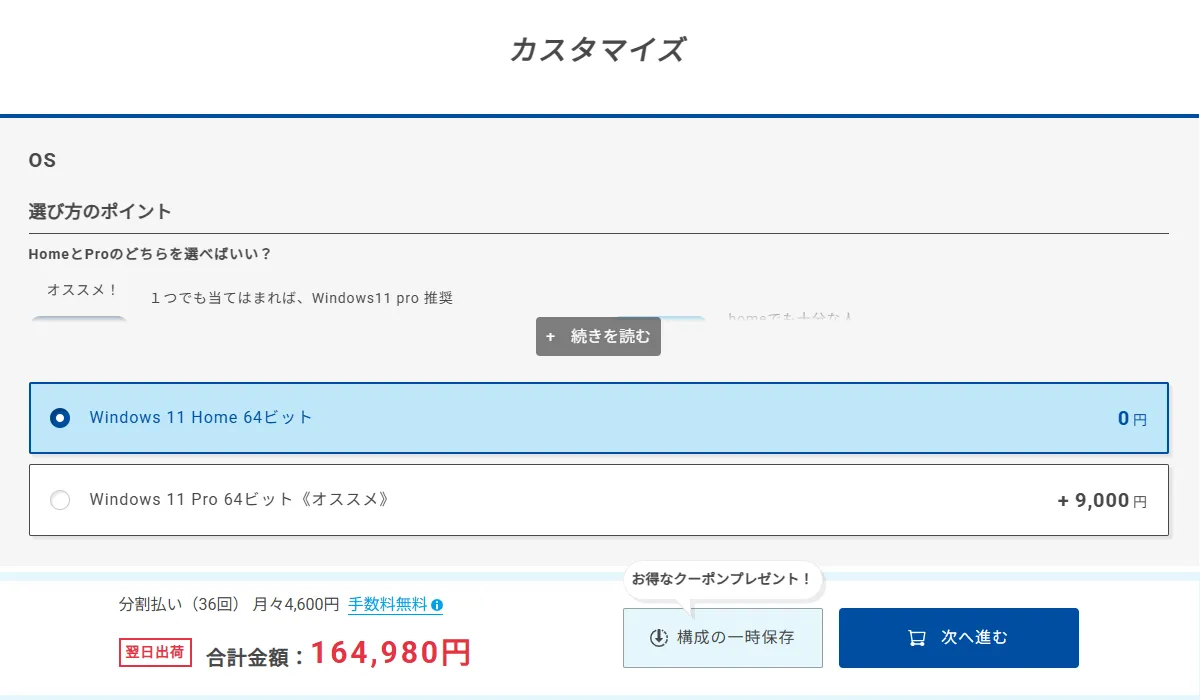
Task: Click the 構成の一時保存 save button
Action: coord(722,637)
